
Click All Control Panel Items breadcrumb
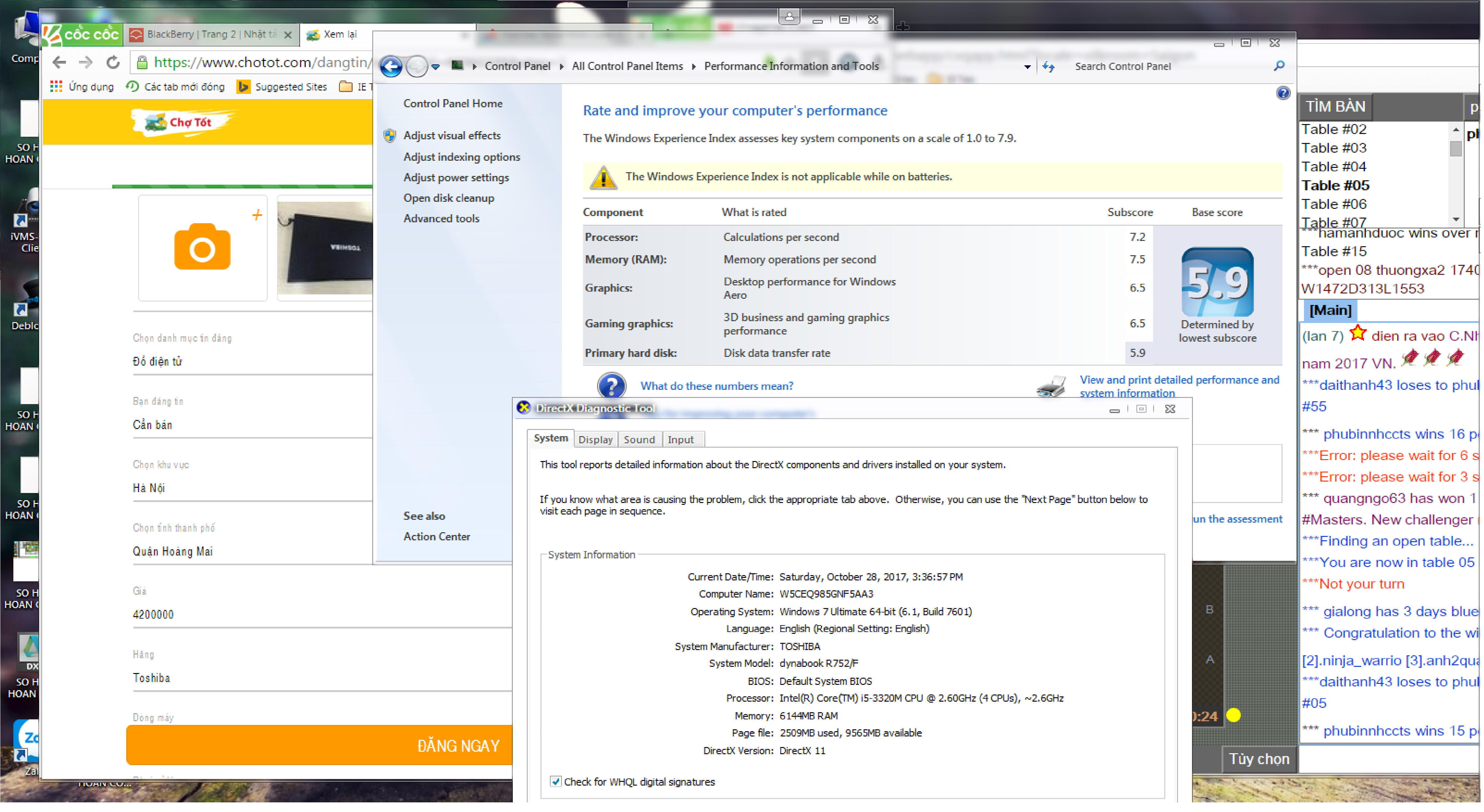click(627, 66)
